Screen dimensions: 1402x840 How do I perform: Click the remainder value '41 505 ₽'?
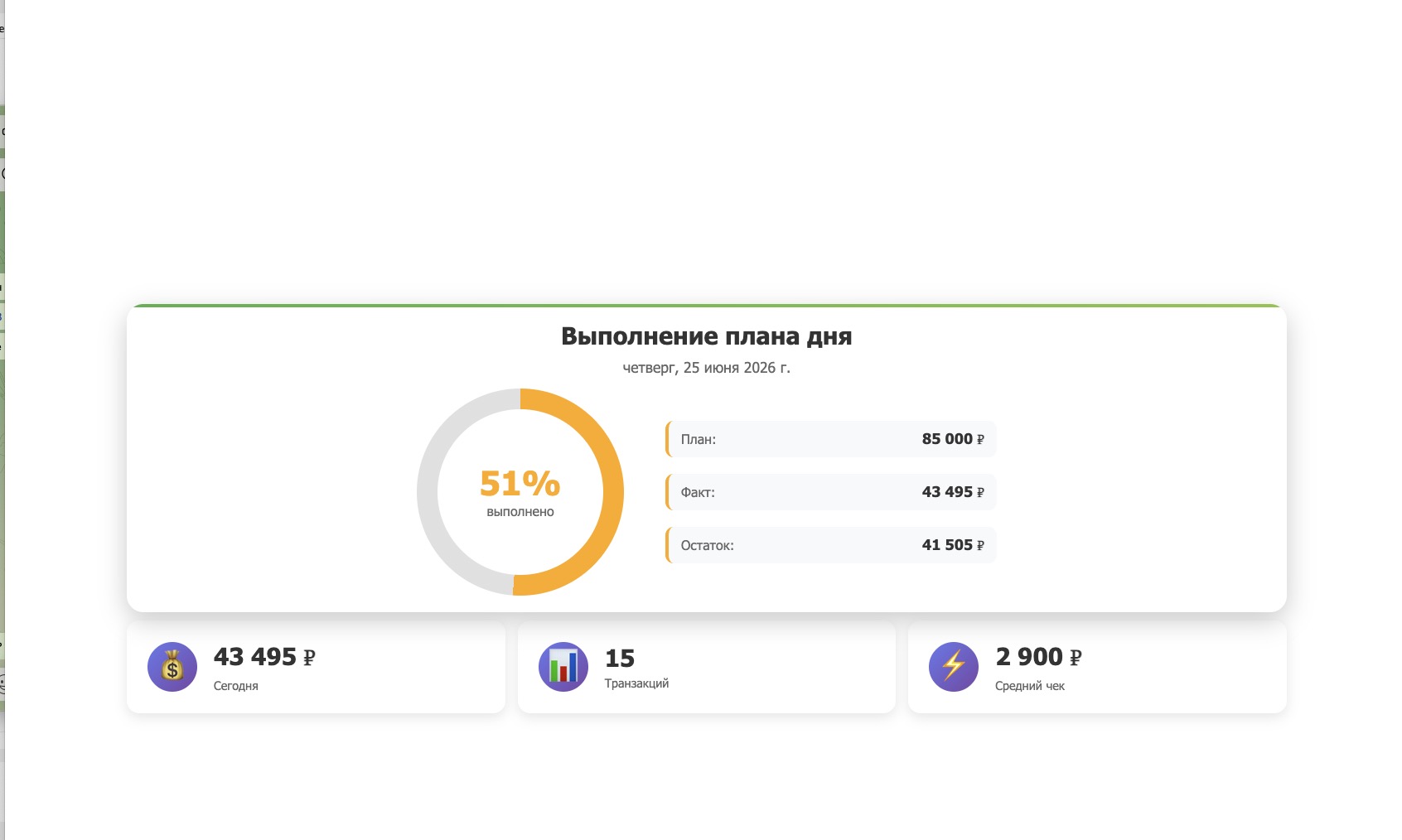coord(953,545)
